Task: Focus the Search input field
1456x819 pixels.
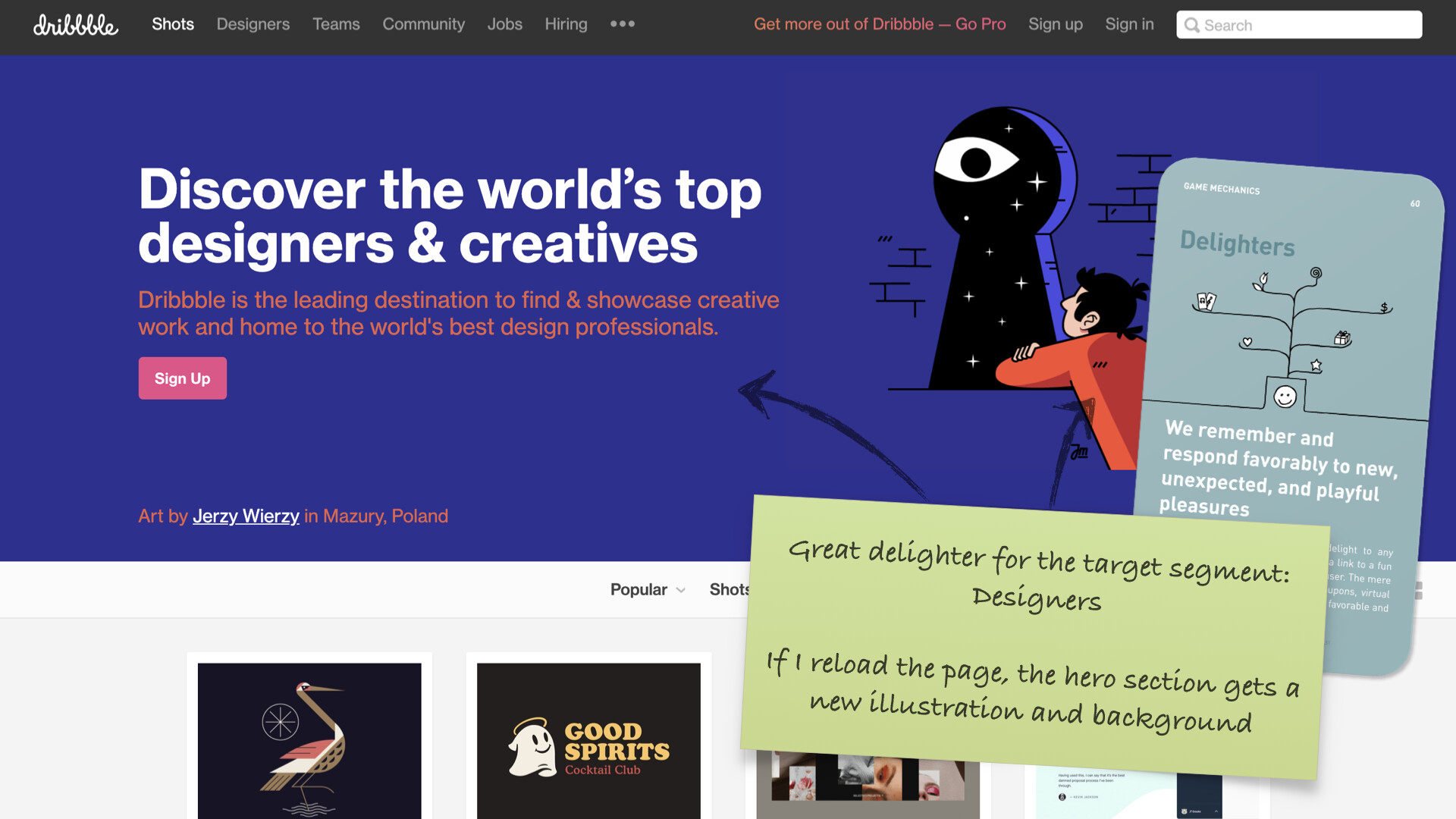Action: pyautogui.click(x=1299, y=25)
